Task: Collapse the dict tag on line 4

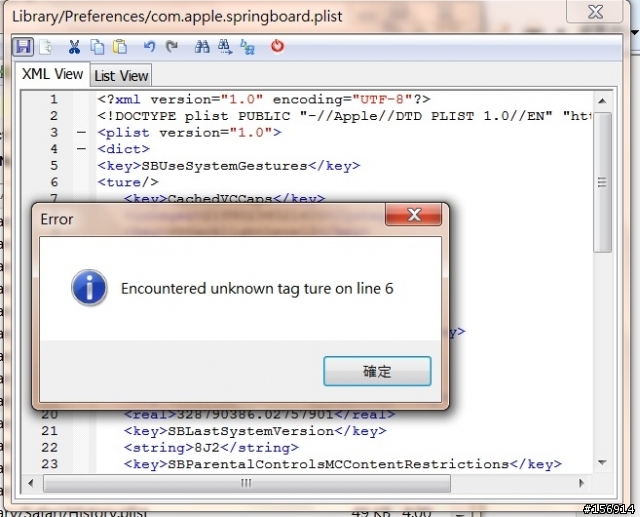Action: click(x=82, y=149)
